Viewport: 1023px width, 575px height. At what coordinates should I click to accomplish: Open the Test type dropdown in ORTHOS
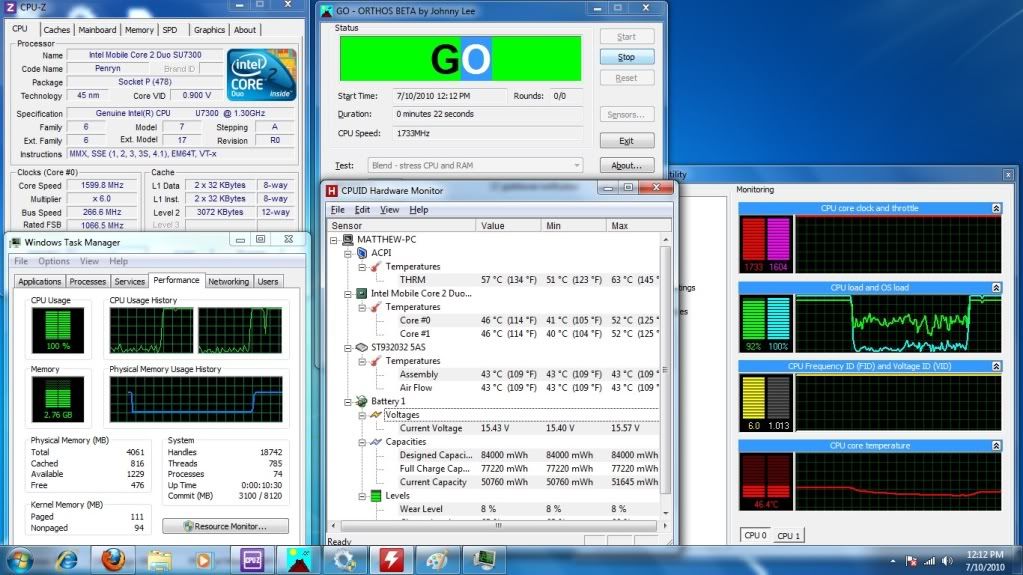[x=475, y=165]
